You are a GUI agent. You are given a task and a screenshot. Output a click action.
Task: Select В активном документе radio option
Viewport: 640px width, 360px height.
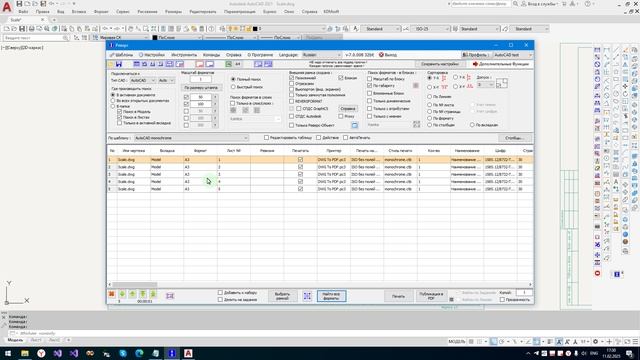113,95
